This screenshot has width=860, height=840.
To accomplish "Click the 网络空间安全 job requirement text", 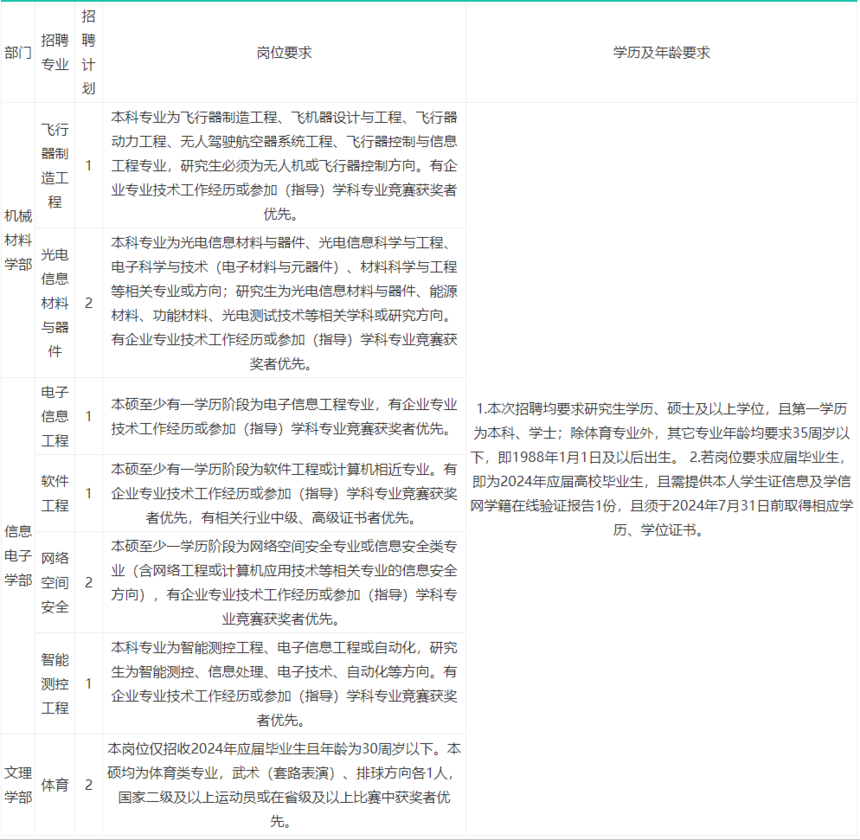I will click(x=284, y=582).
